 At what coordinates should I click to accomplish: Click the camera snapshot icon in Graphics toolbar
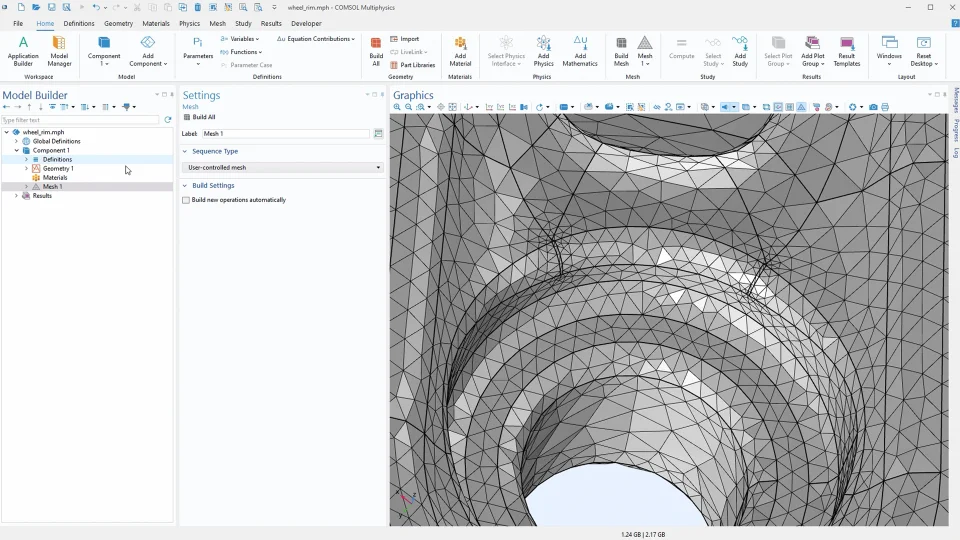873,107
